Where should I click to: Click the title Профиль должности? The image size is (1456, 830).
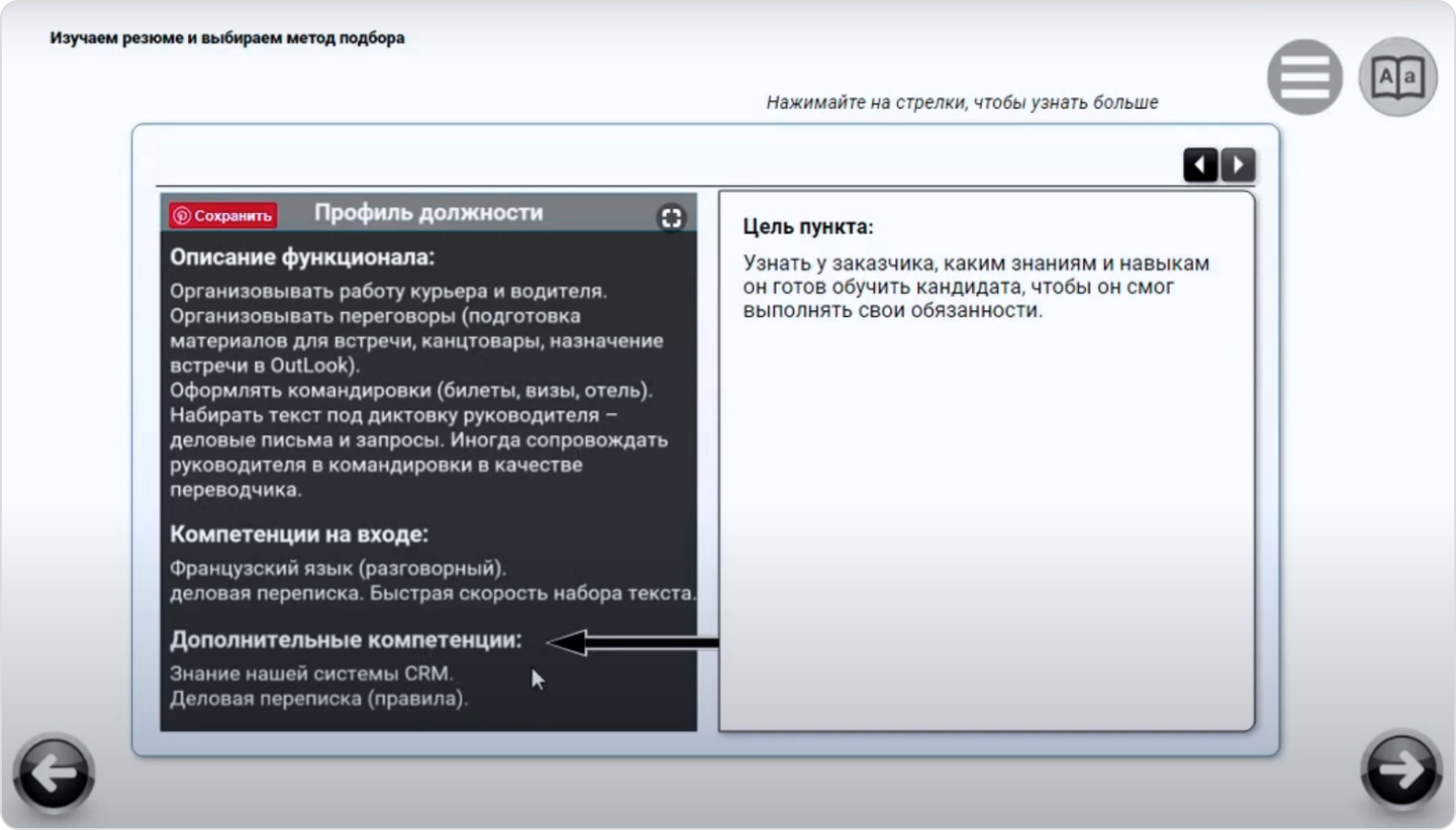pos(429,213)
